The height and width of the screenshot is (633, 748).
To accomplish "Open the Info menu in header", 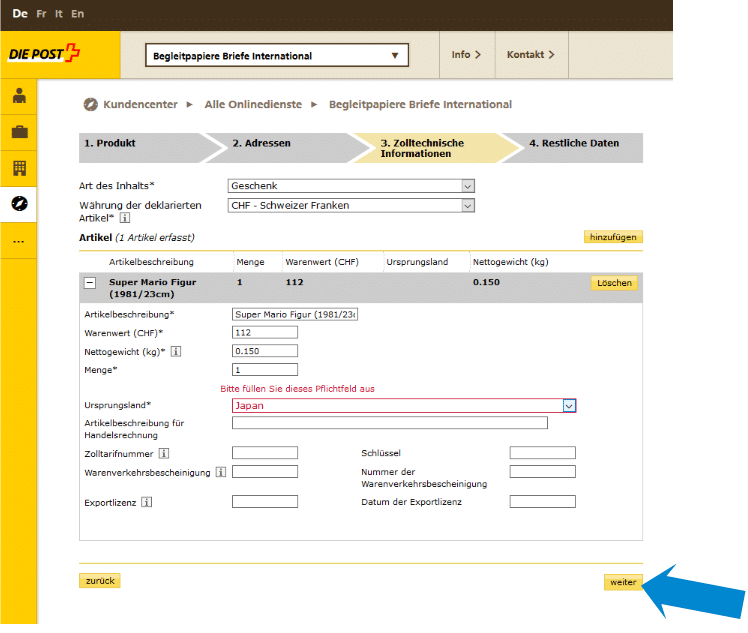I will [466, 55].
